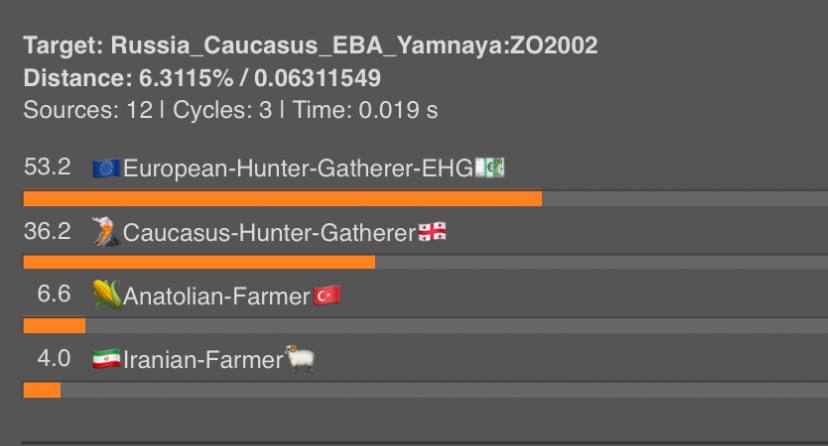Click the volcano emoji next to Caucasus
This screenshot has width=828, height=446.
pos(106,232)
